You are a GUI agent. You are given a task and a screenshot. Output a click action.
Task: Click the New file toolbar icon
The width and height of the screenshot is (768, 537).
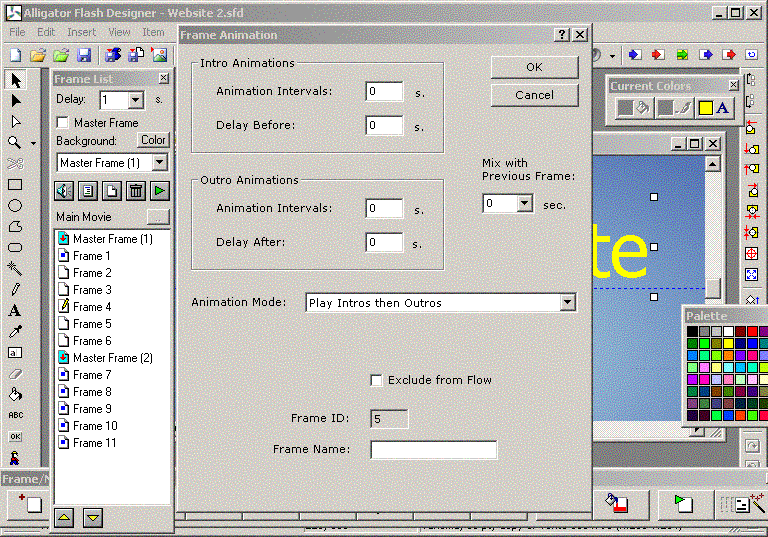(x=16, y=55)
